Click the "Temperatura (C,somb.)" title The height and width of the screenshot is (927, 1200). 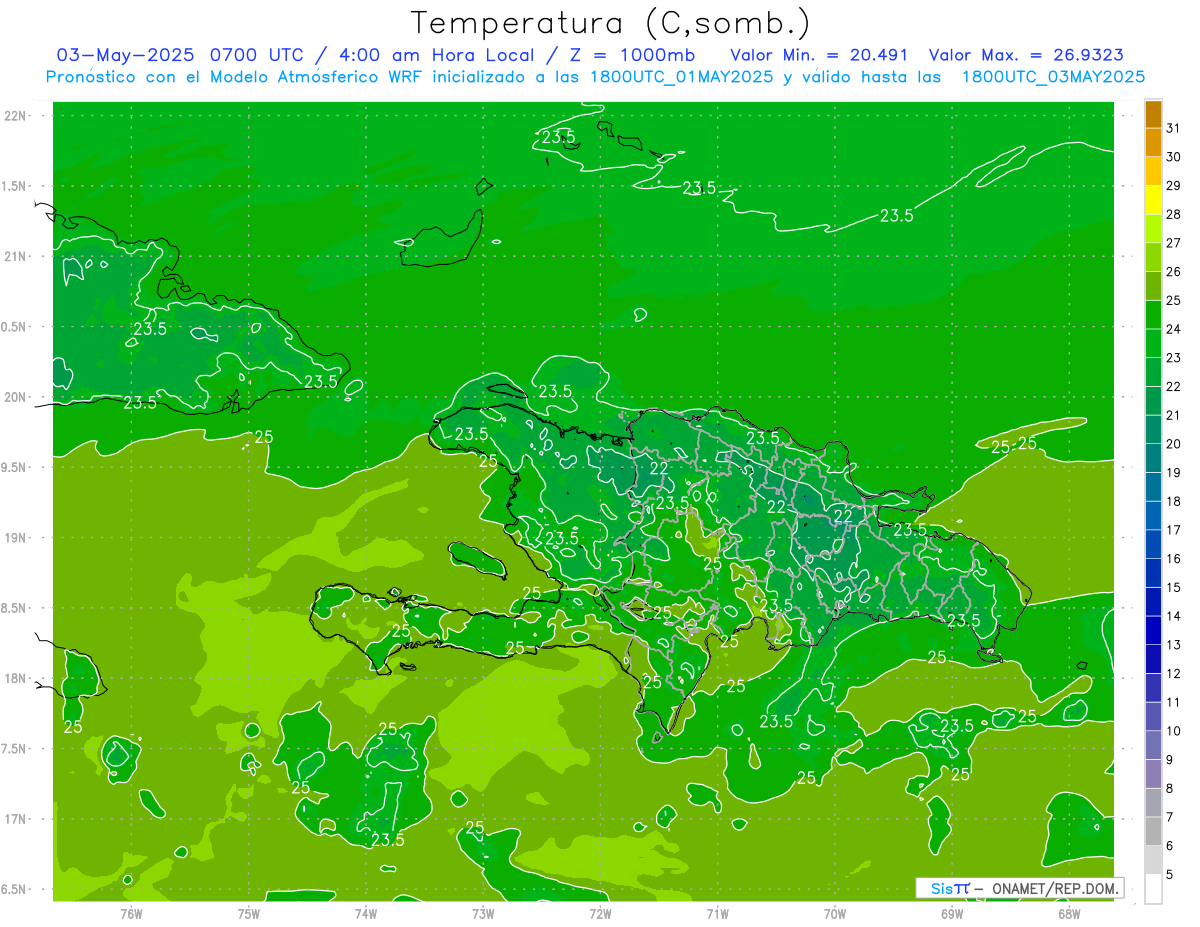click(x=611, y=24)
